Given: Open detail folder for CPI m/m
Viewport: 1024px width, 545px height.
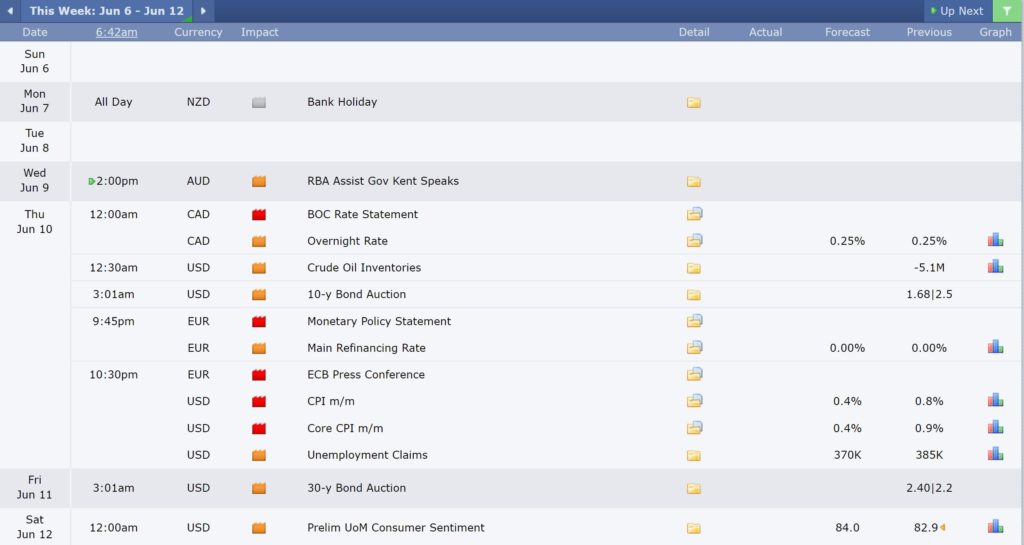Looking at the screenshot, I should [694, 401].
